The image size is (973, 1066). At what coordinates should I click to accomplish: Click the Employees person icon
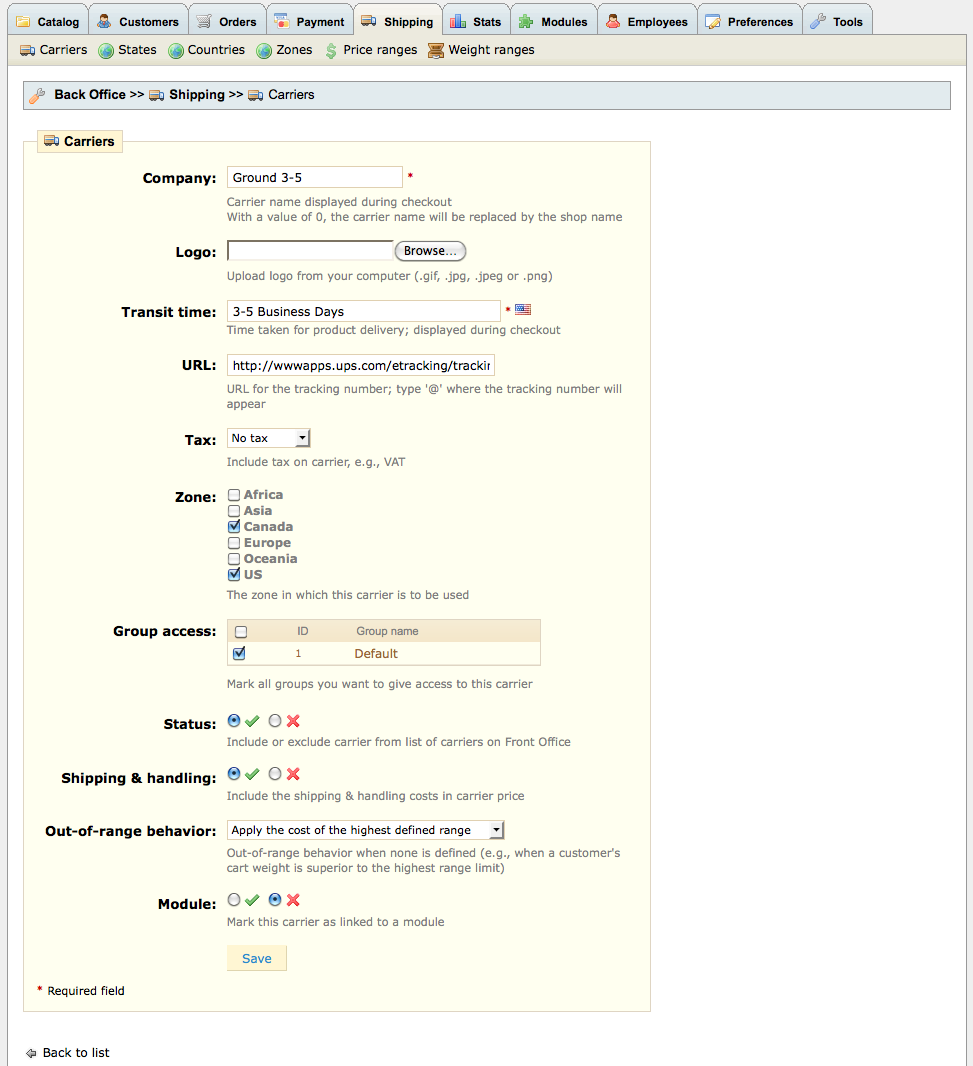[x=613, y=21]
